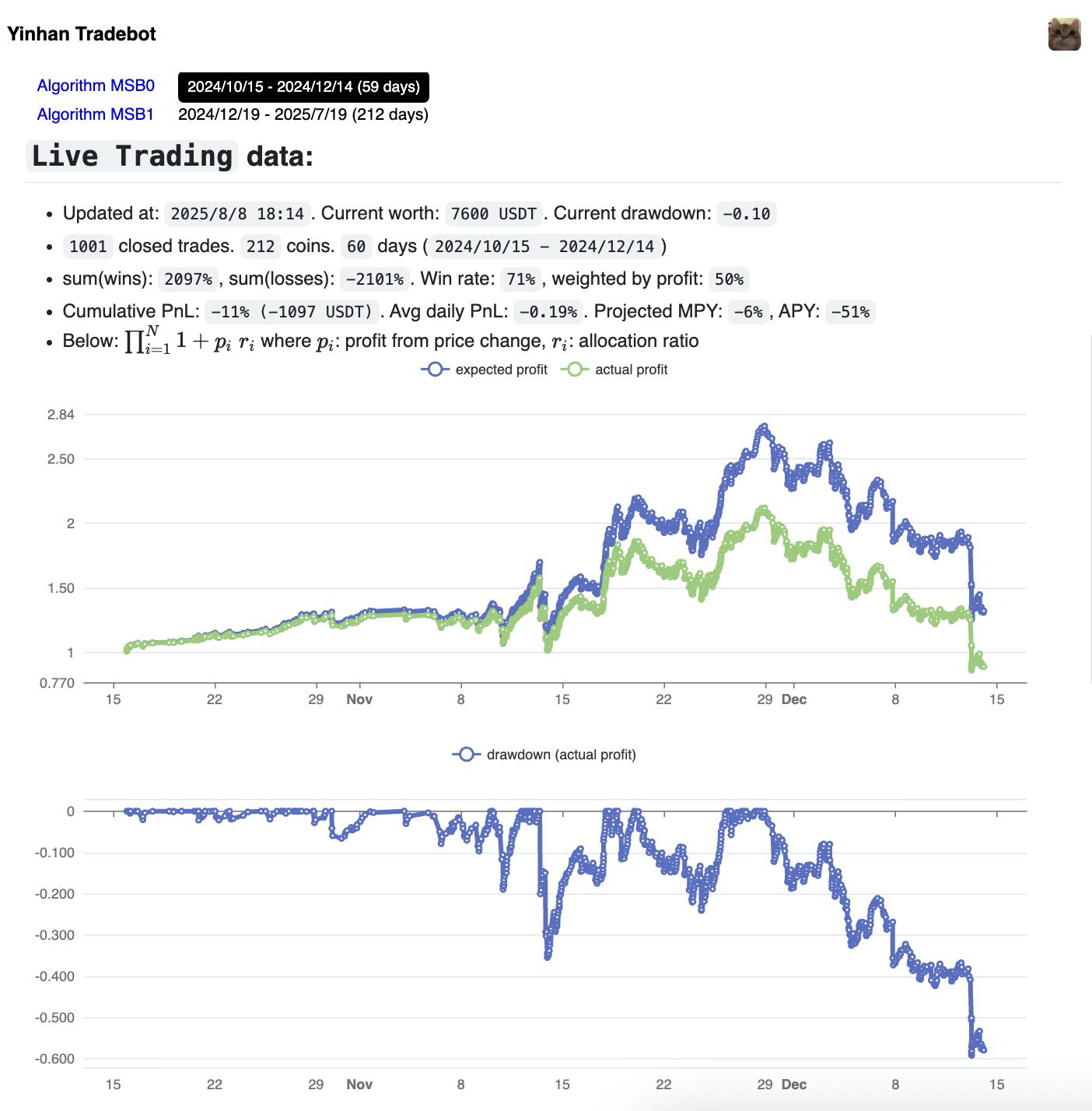Click the Live Trading code heading
The height and width of the screenshot is (1111, 1092).
(x=132, y=156)
